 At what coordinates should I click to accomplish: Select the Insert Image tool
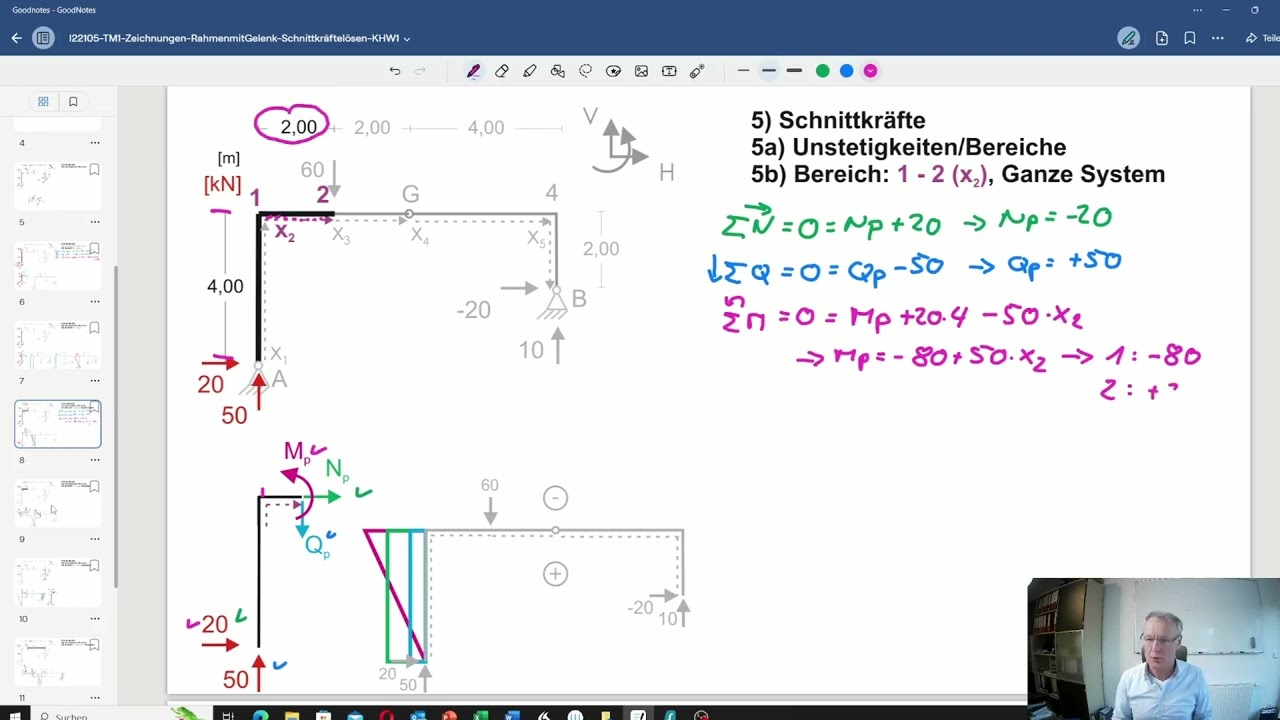pyautogui.click(x=641, y=71)
